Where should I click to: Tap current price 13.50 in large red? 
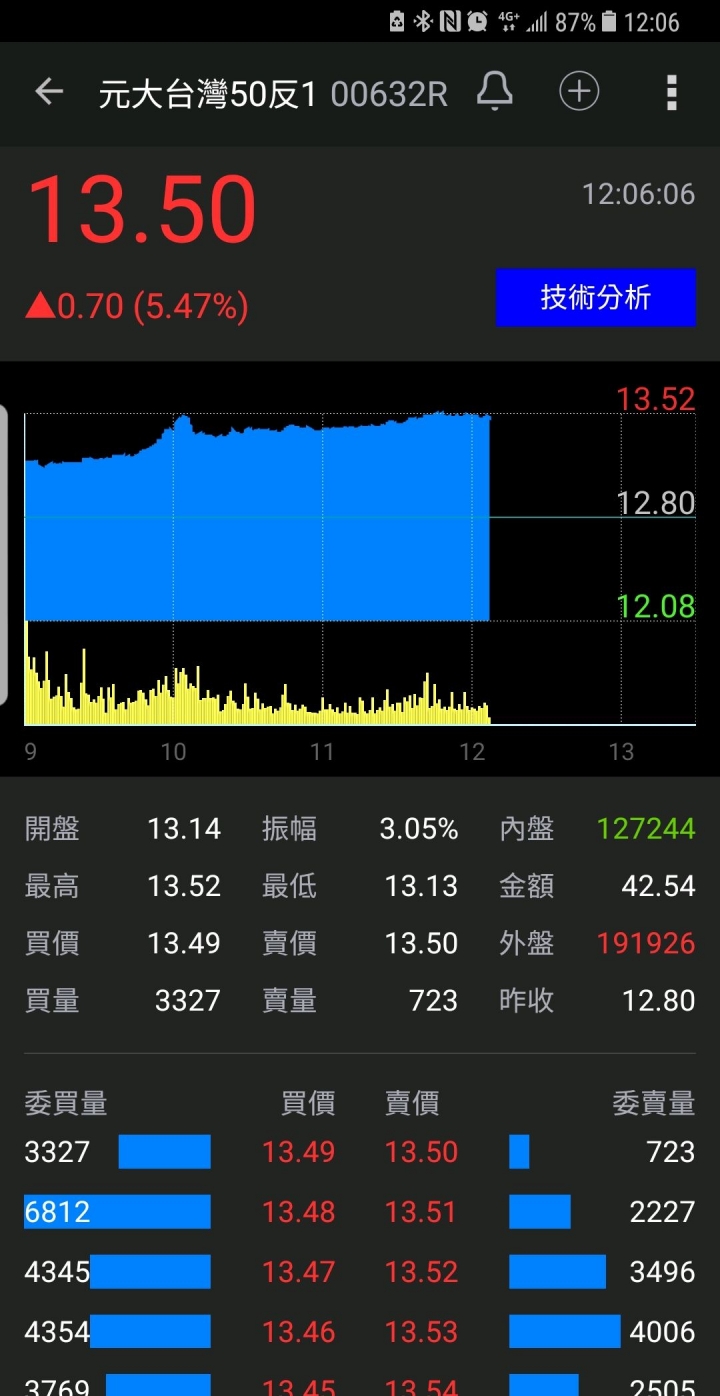pyautogui.click(x=142, y=209)
